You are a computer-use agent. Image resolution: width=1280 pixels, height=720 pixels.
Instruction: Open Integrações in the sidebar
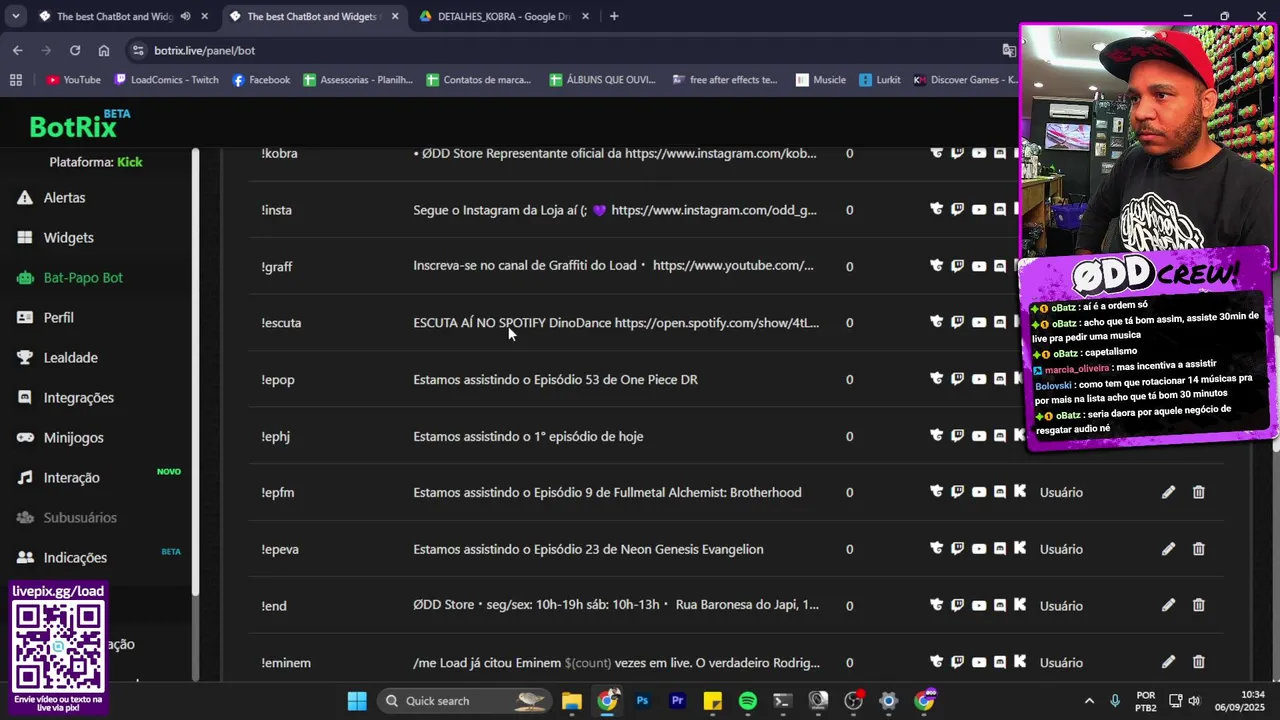click(78, 398)
